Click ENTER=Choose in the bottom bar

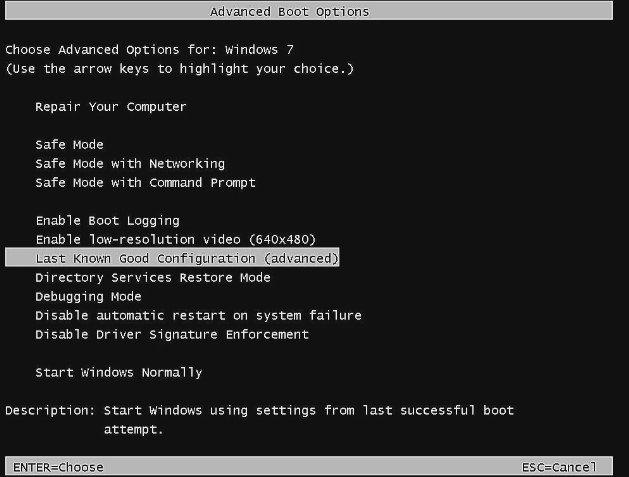coord(58,467)
